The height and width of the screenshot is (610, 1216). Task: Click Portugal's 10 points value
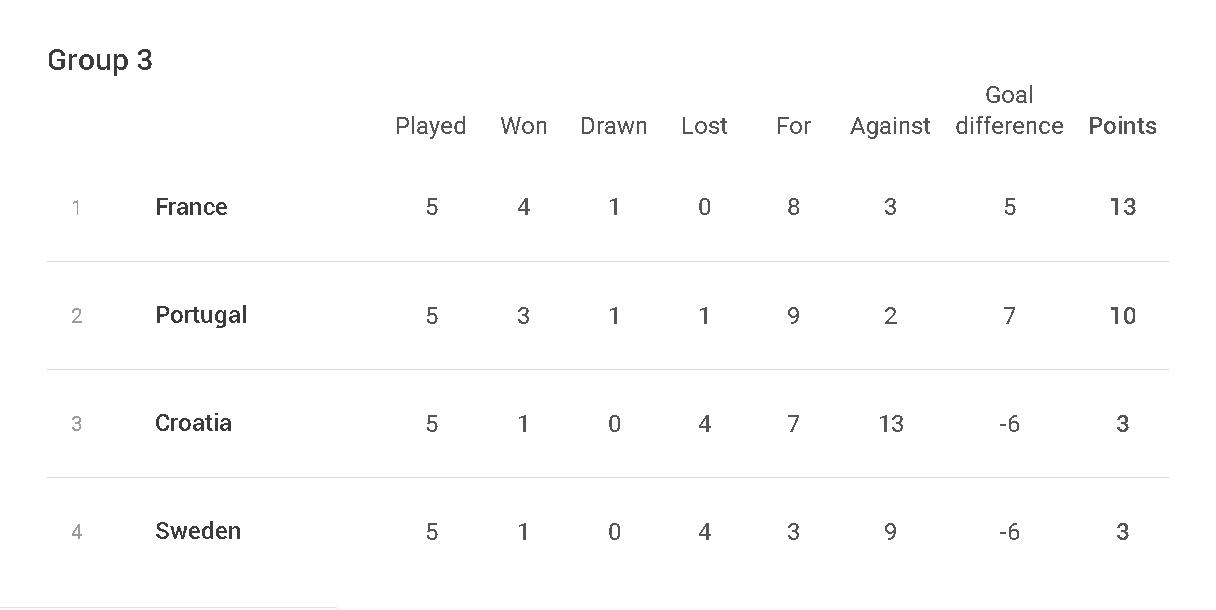(1122, 316)
